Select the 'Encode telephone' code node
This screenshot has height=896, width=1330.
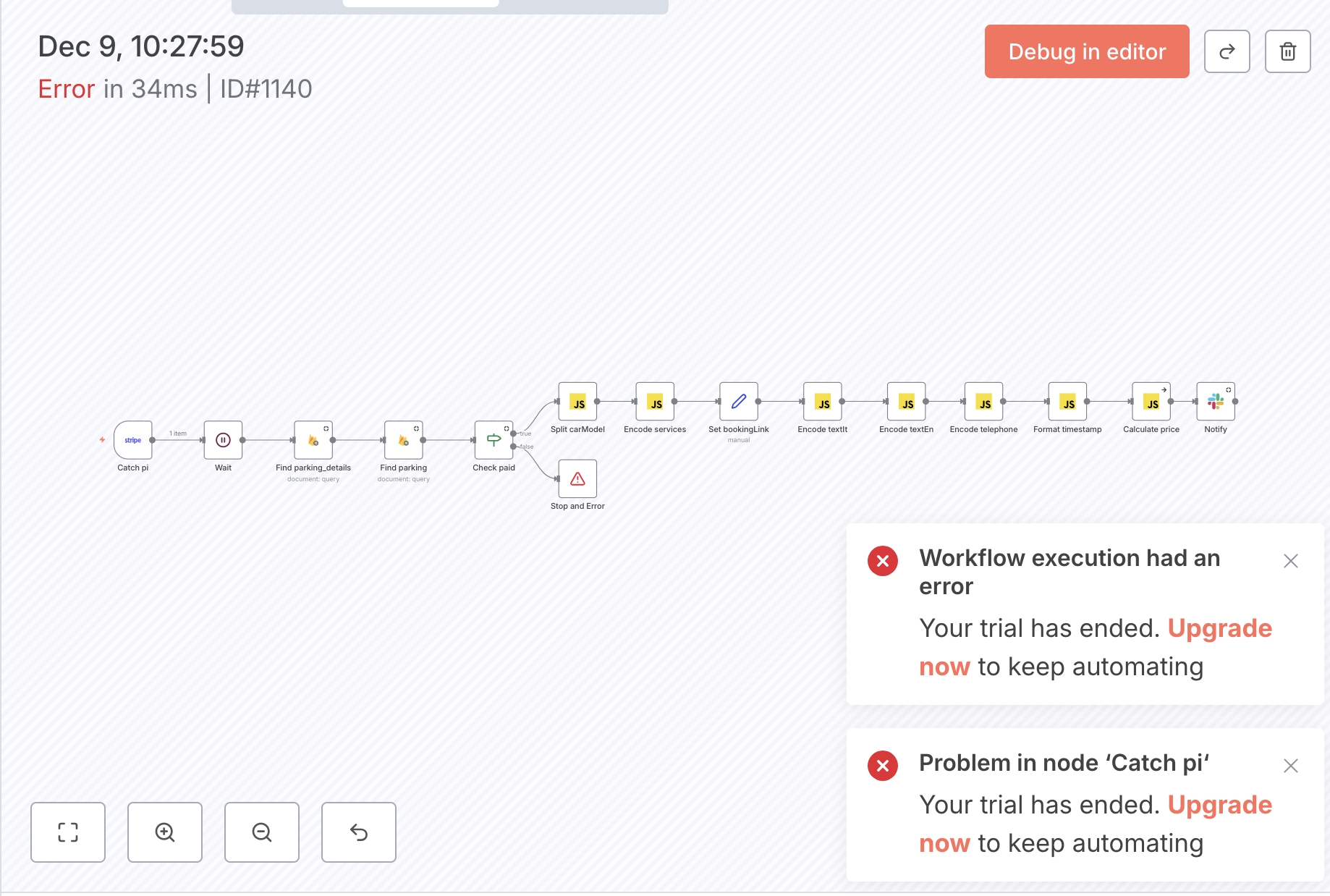(x=983, y=402)
